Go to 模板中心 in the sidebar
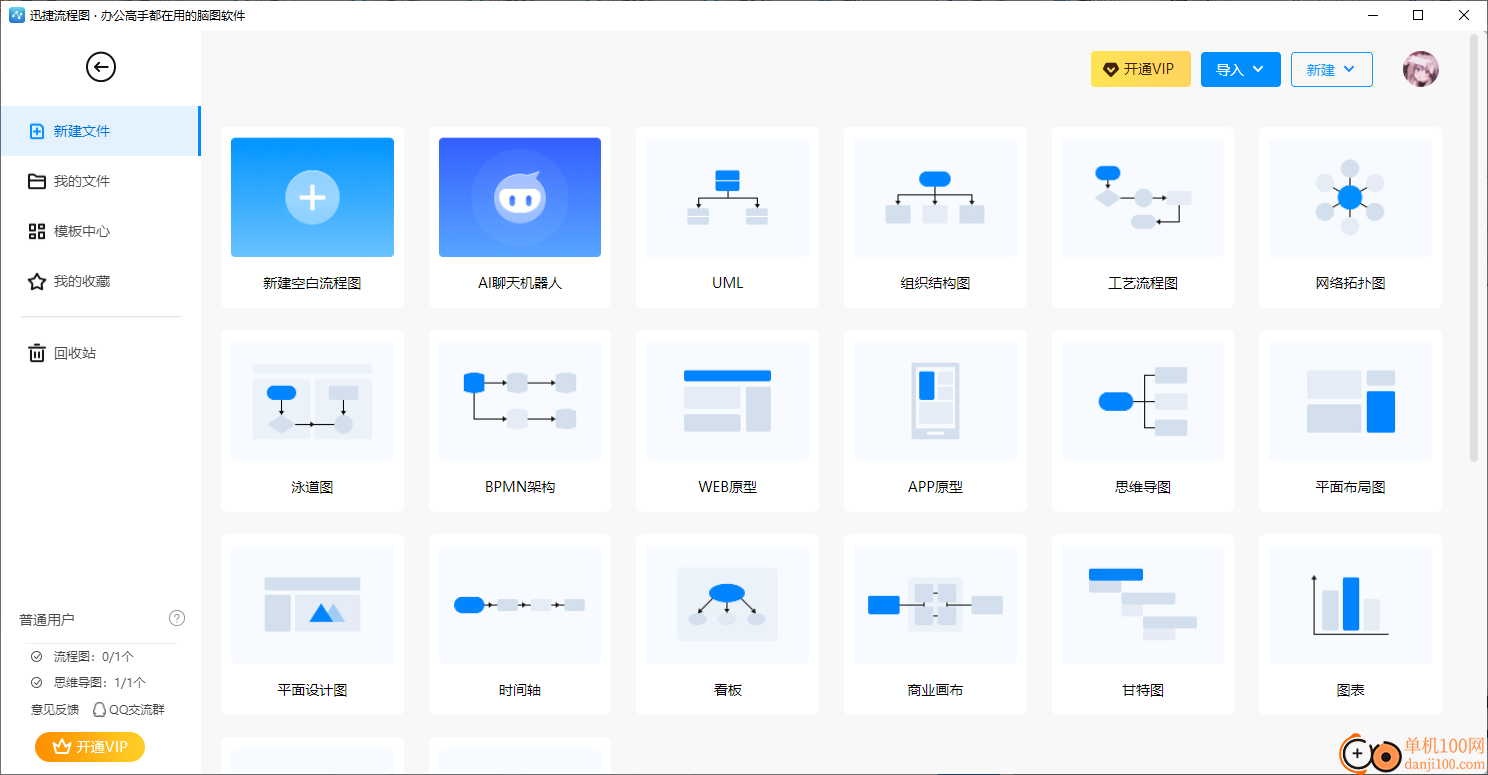The height and width of the screenshot is (775, 1488). 100,231
